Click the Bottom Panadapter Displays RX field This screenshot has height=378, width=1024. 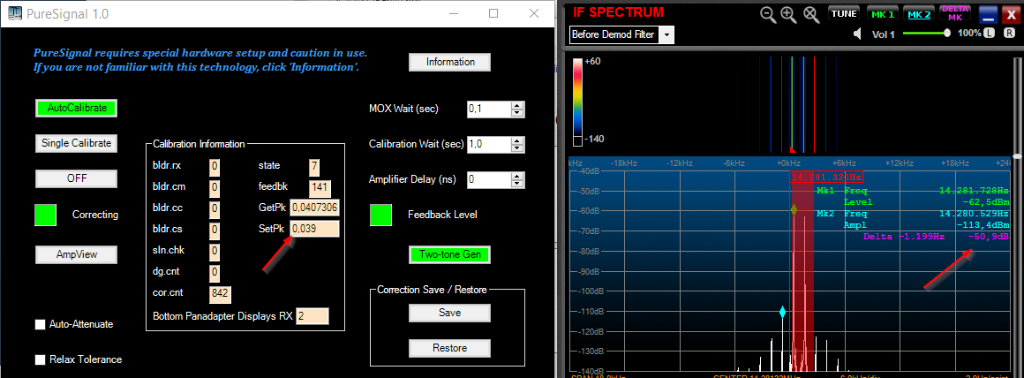312,316
